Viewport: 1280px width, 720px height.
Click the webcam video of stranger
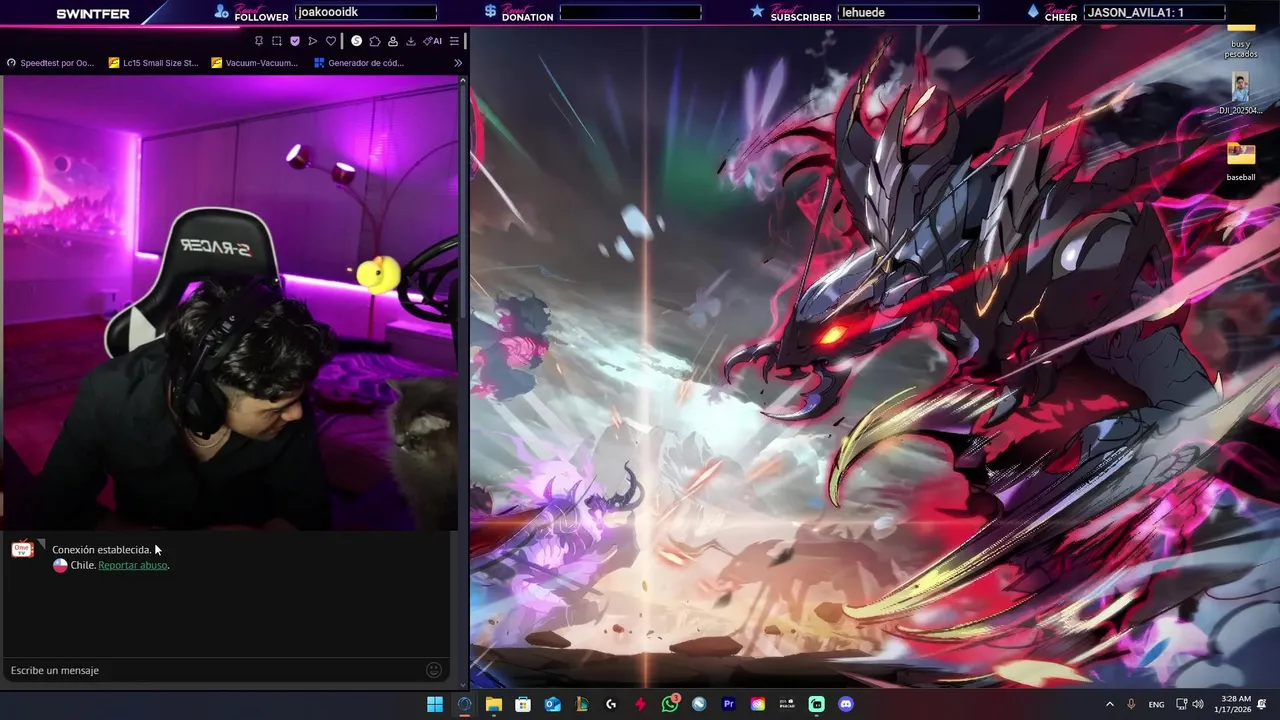(x=229, y=303)
